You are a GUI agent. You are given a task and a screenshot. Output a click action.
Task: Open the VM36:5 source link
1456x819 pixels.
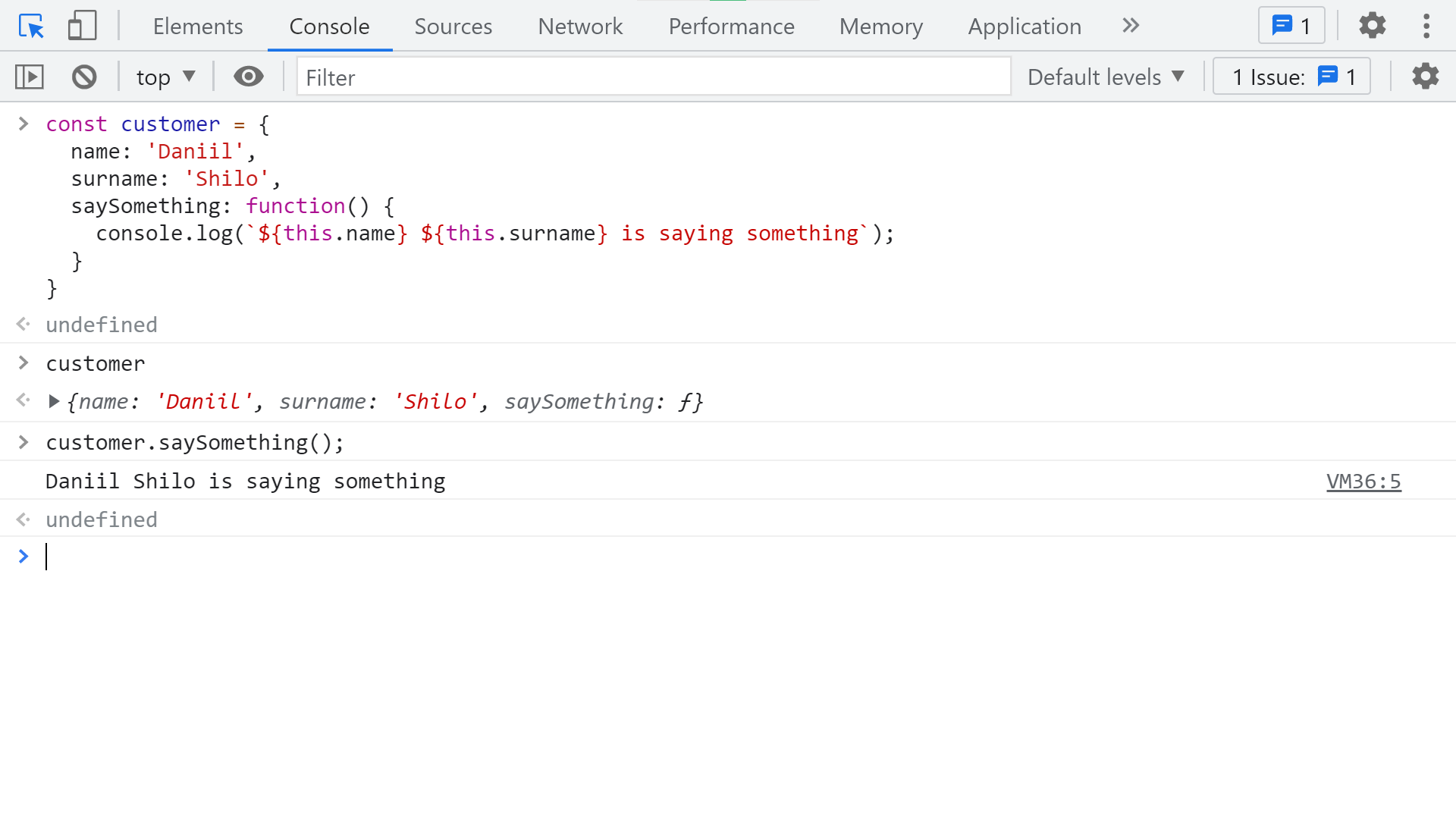pos(1363,482)
